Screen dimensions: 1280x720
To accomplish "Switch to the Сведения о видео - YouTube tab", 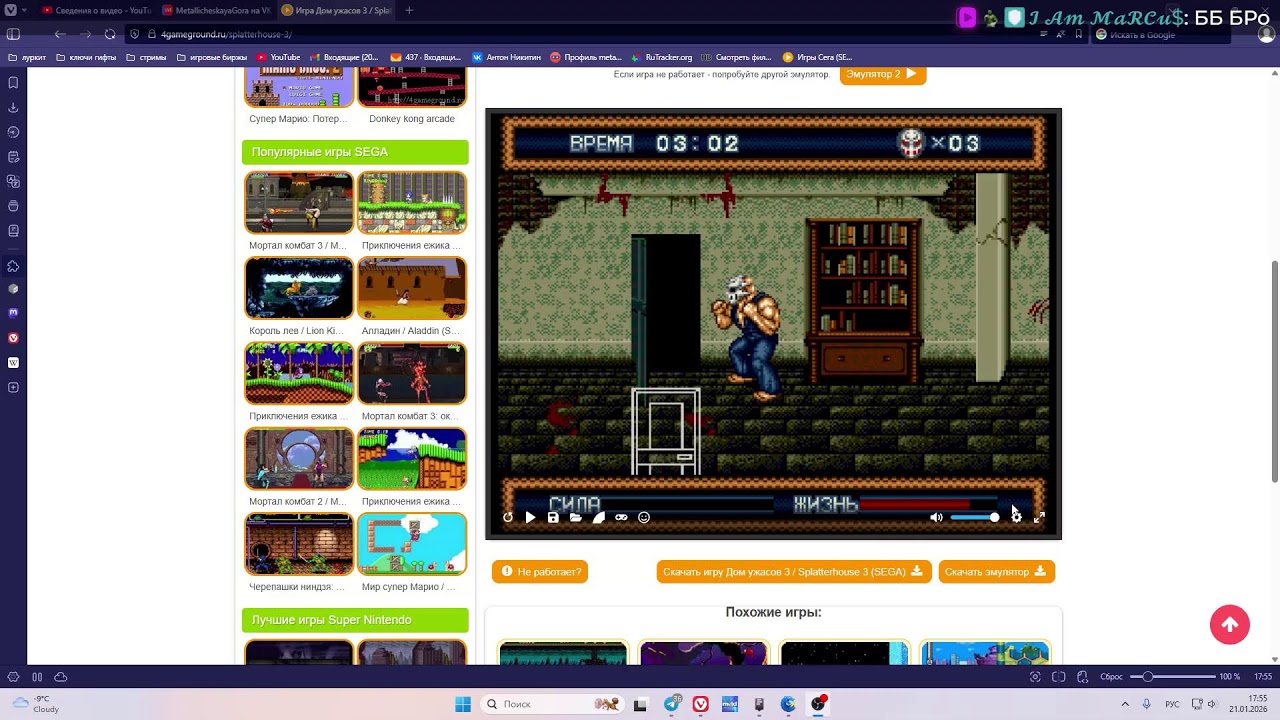I will click(97, 10).
